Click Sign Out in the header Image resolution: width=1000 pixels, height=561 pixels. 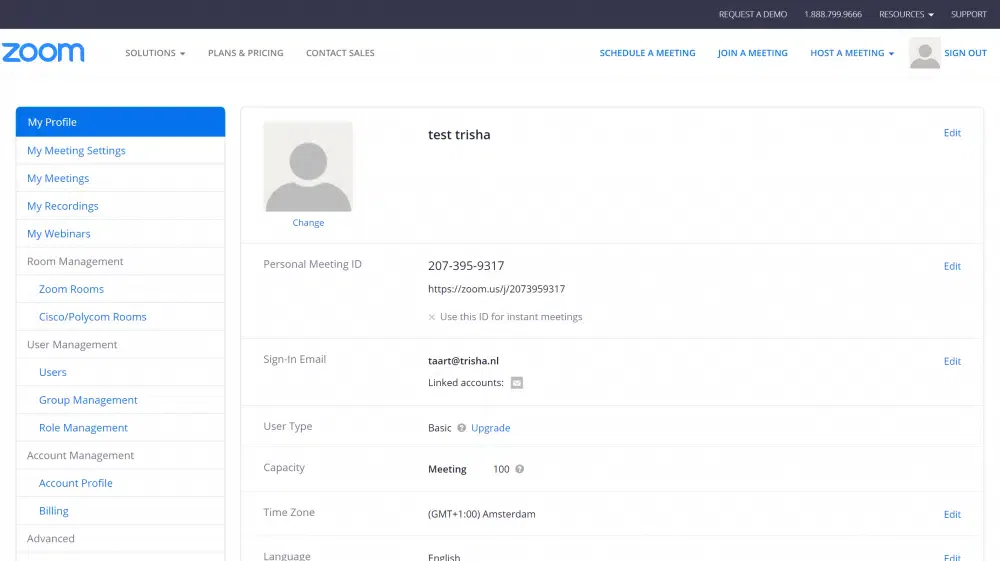tap(965, 53)
